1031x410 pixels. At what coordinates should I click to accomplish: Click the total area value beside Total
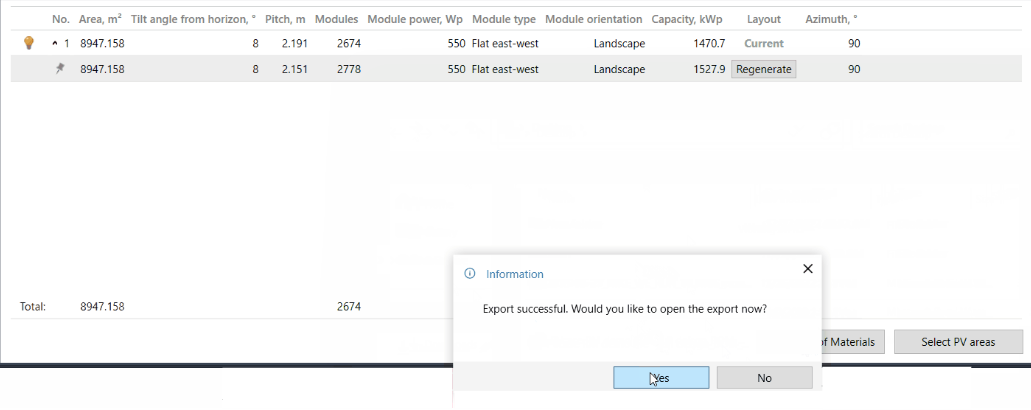click(102, 306)
